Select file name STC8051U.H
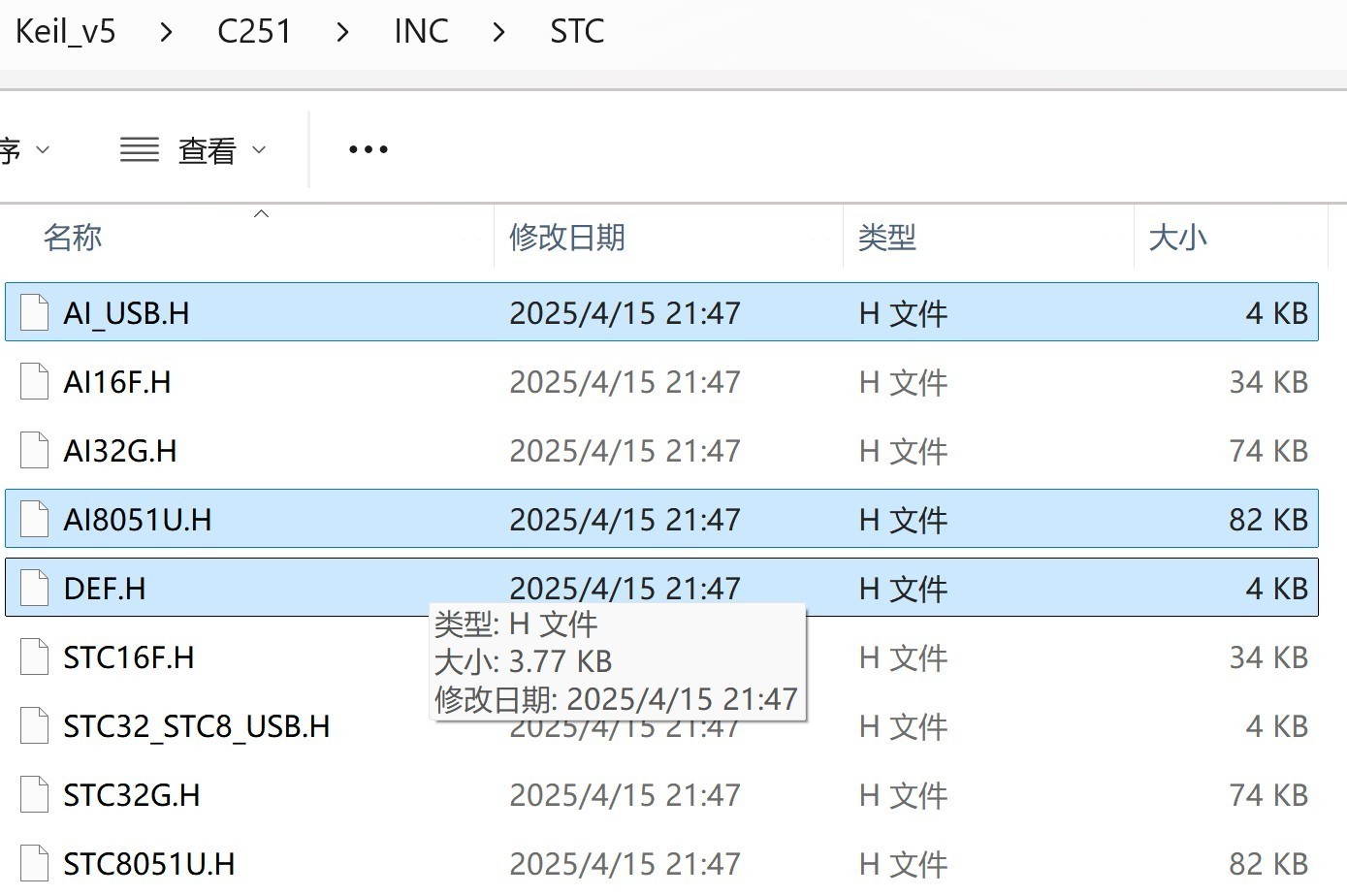 [149, 864]
